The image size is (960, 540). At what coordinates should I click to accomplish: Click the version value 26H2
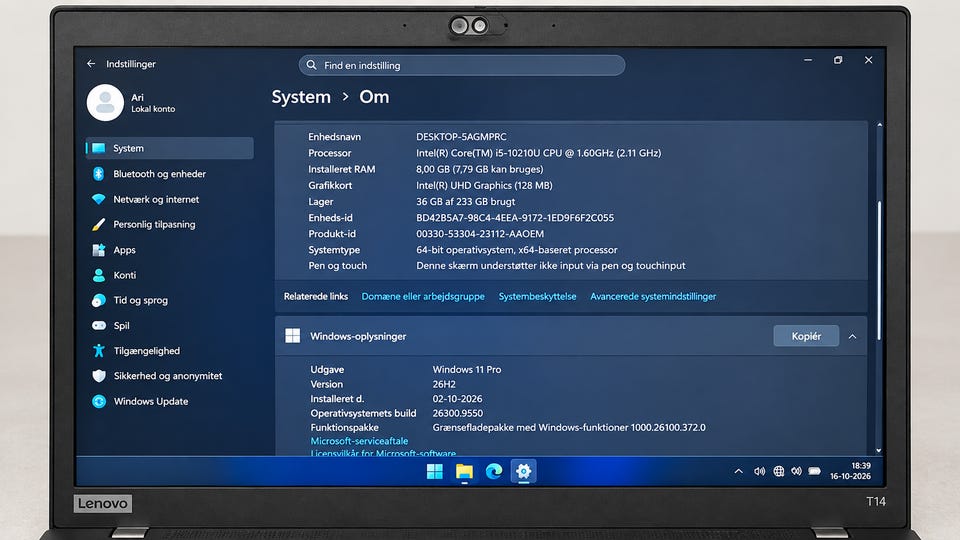[444, 384]
